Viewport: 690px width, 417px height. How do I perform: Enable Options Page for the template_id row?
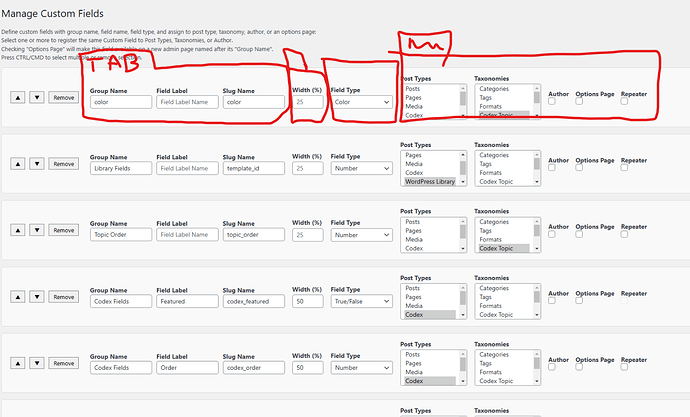[579, 168]
